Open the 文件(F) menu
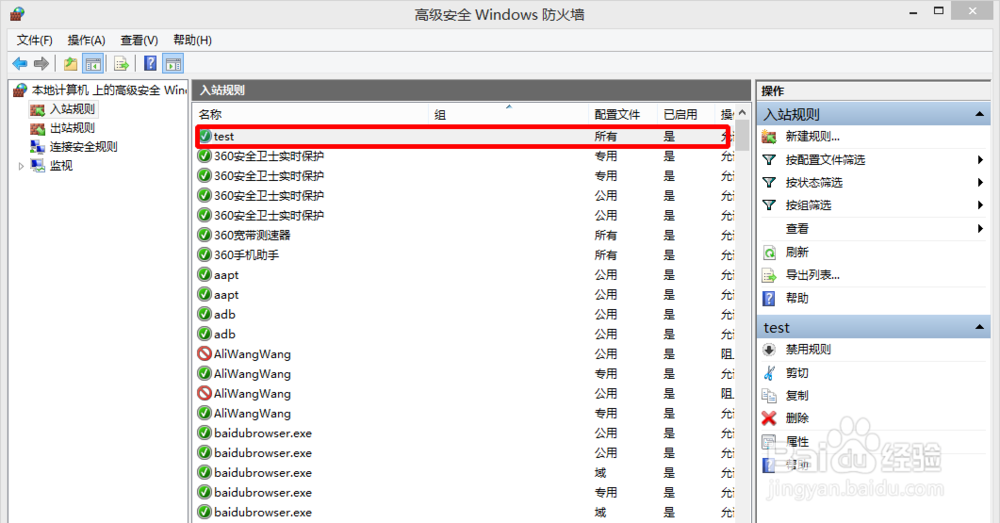 34,40
